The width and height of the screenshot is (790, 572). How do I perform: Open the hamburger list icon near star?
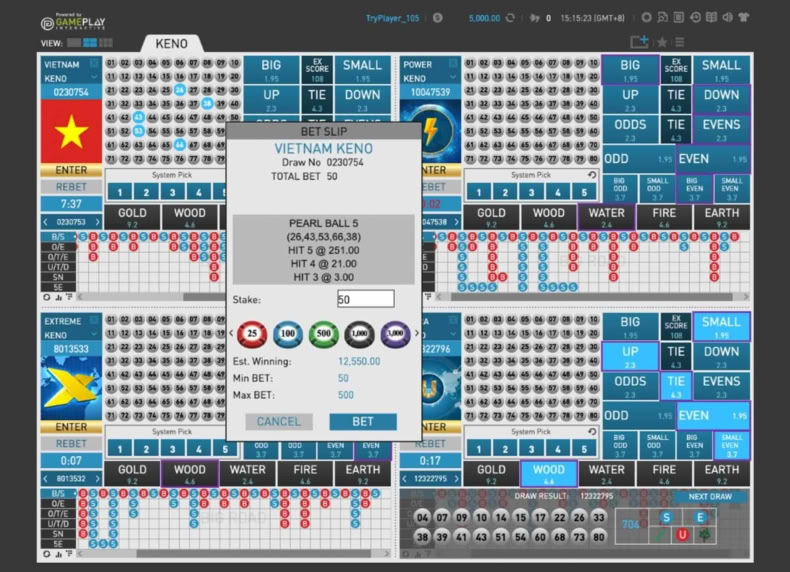pos(680,42)
